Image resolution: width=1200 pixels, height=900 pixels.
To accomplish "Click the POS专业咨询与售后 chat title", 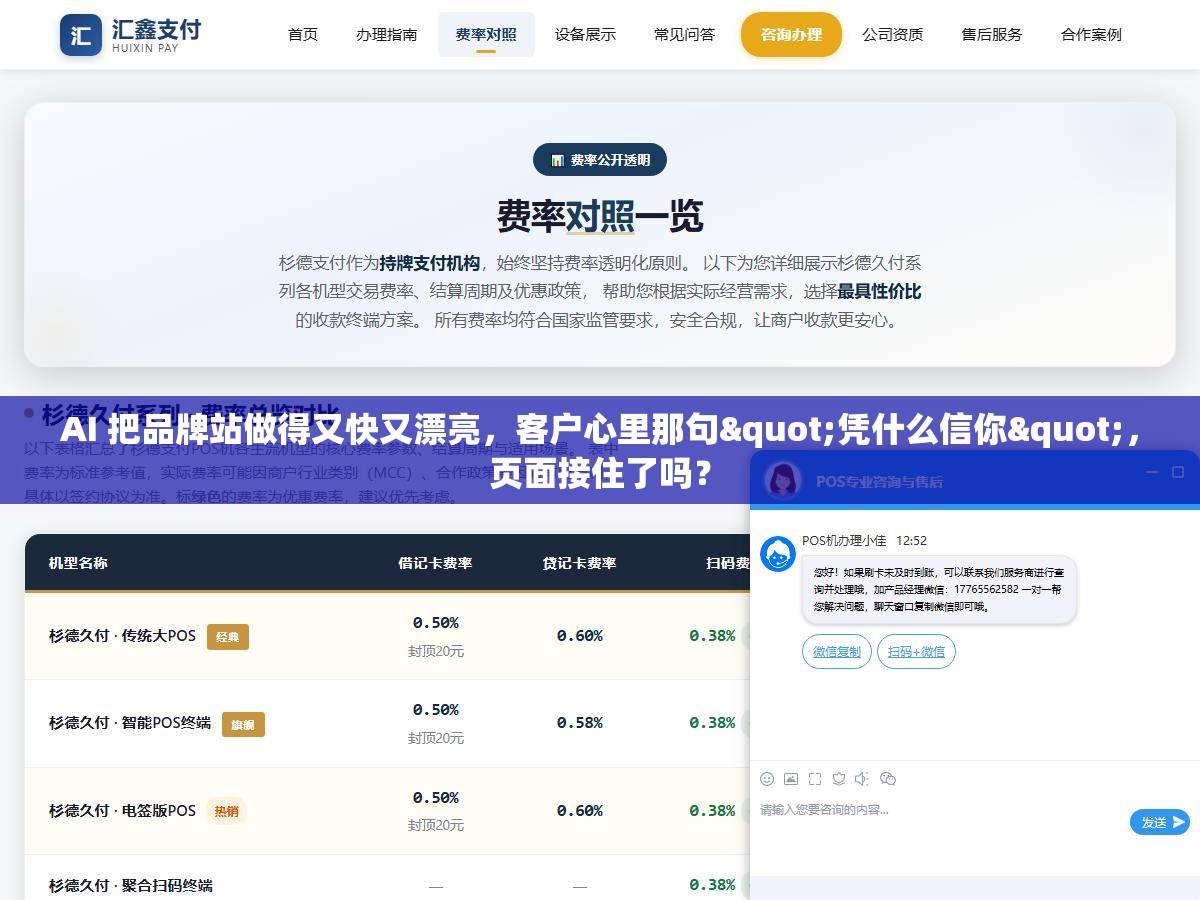I will click(879, 481).
